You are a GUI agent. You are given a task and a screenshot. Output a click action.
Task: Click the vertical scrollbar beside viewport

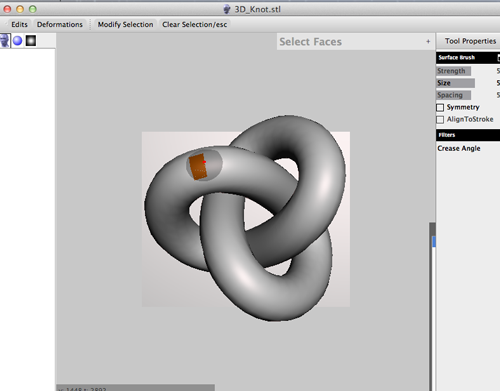pos(432,307)
